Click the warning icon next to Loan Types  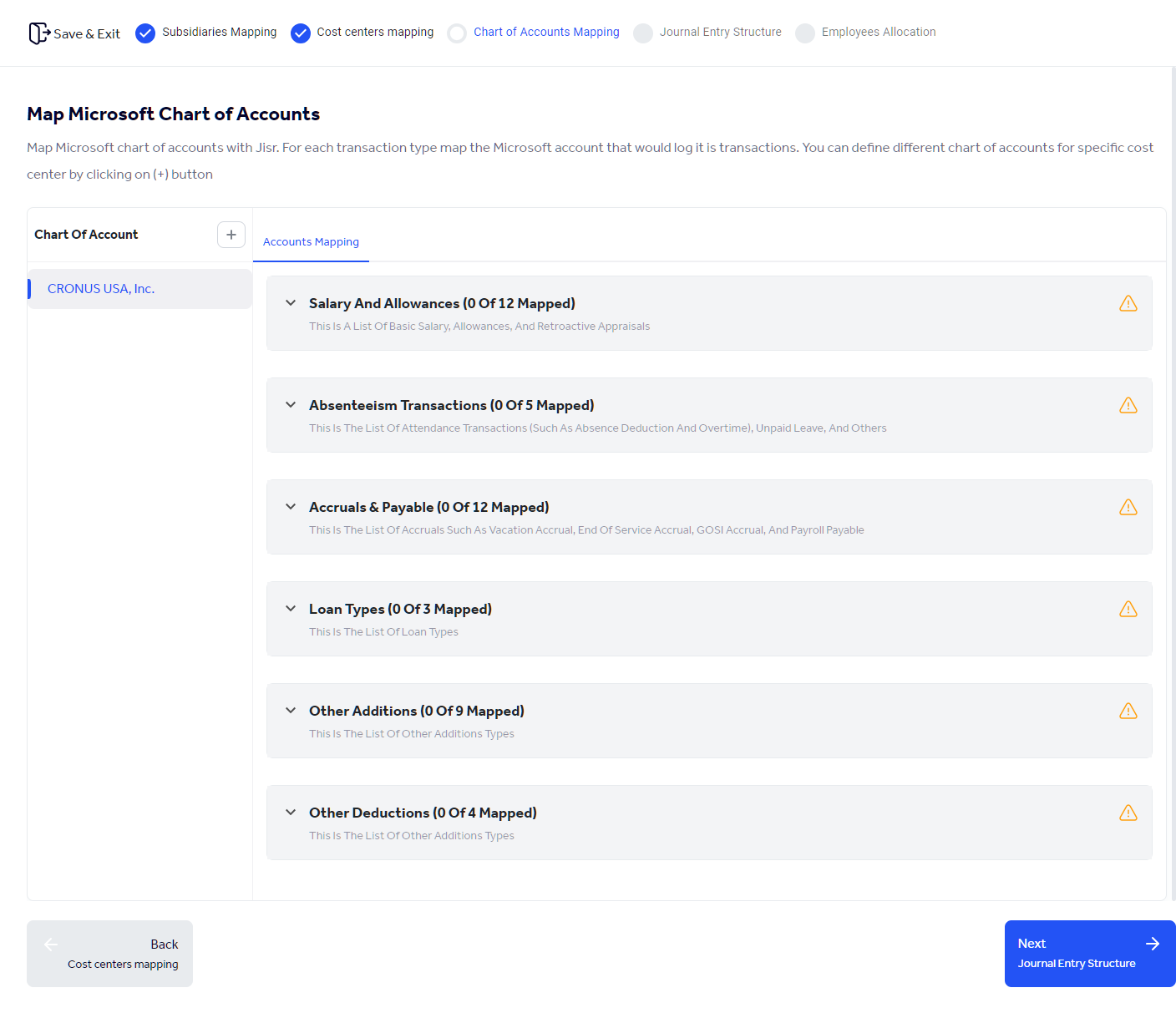1128,609
